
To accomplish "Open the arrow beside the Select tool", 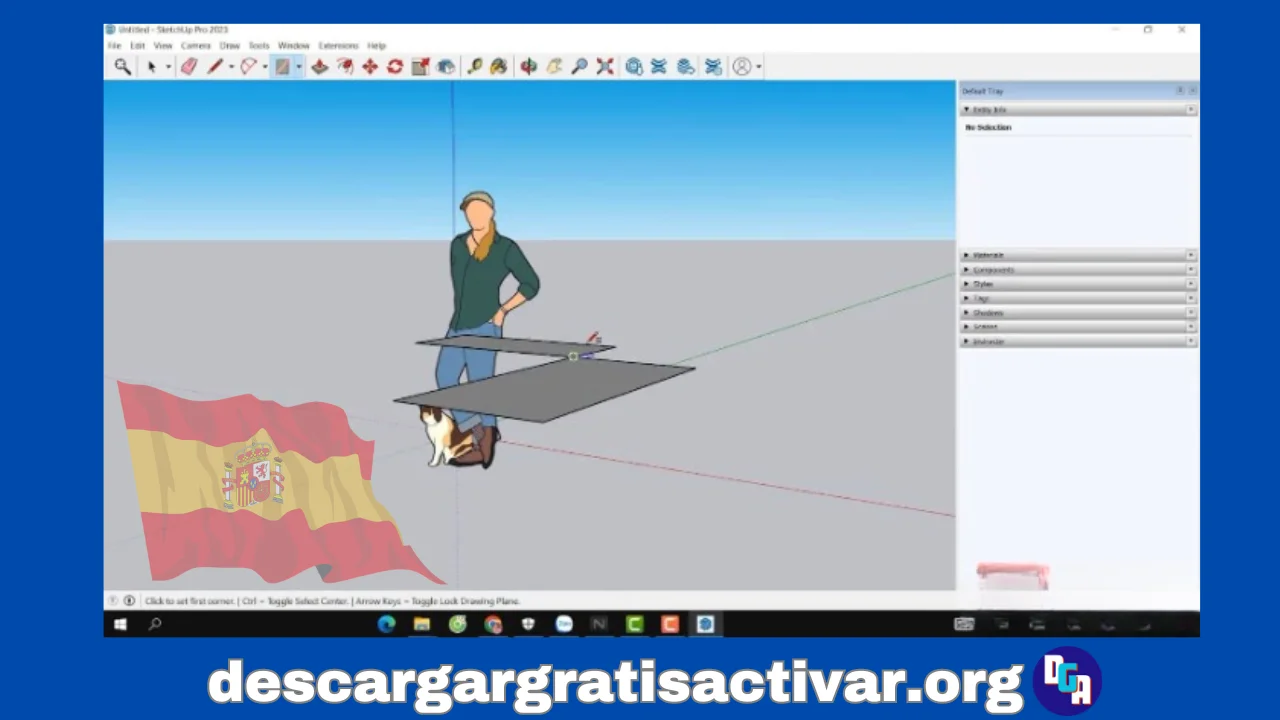I will pos(168,67).
